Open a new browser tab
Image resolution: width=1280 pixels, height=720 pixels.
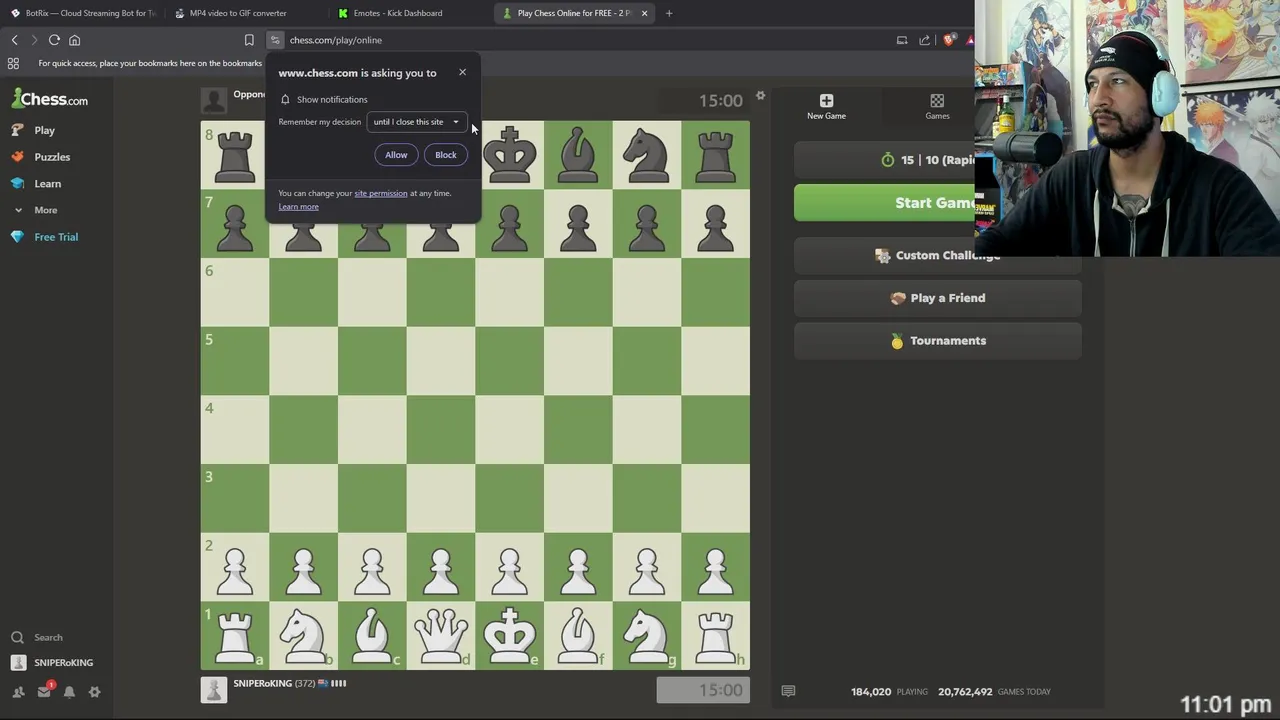pyautogui.click(x=669, y=13)
